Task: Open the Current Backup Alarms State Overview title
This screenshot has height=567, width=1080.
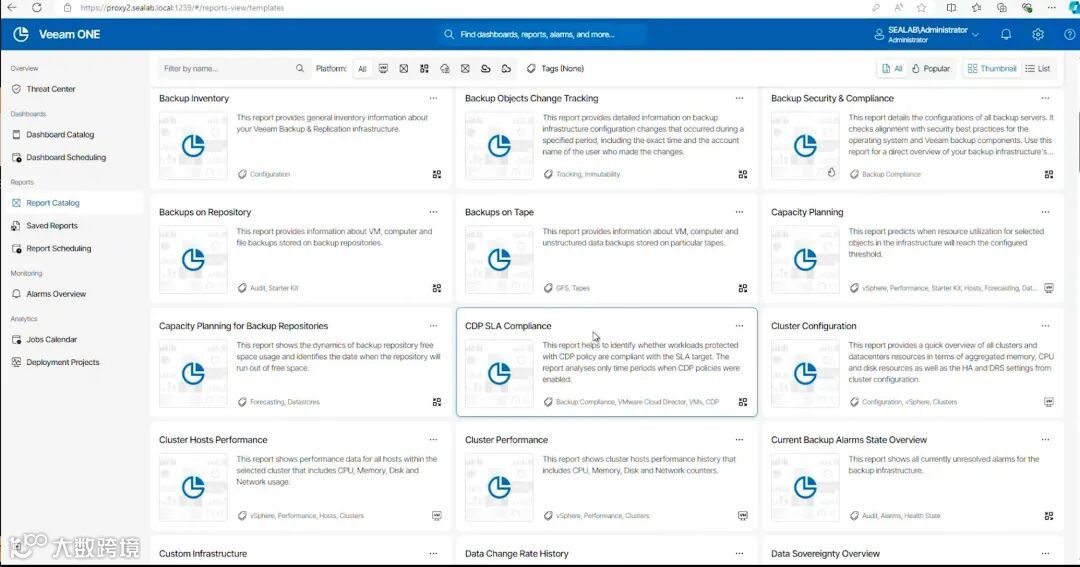Action: 849,440
